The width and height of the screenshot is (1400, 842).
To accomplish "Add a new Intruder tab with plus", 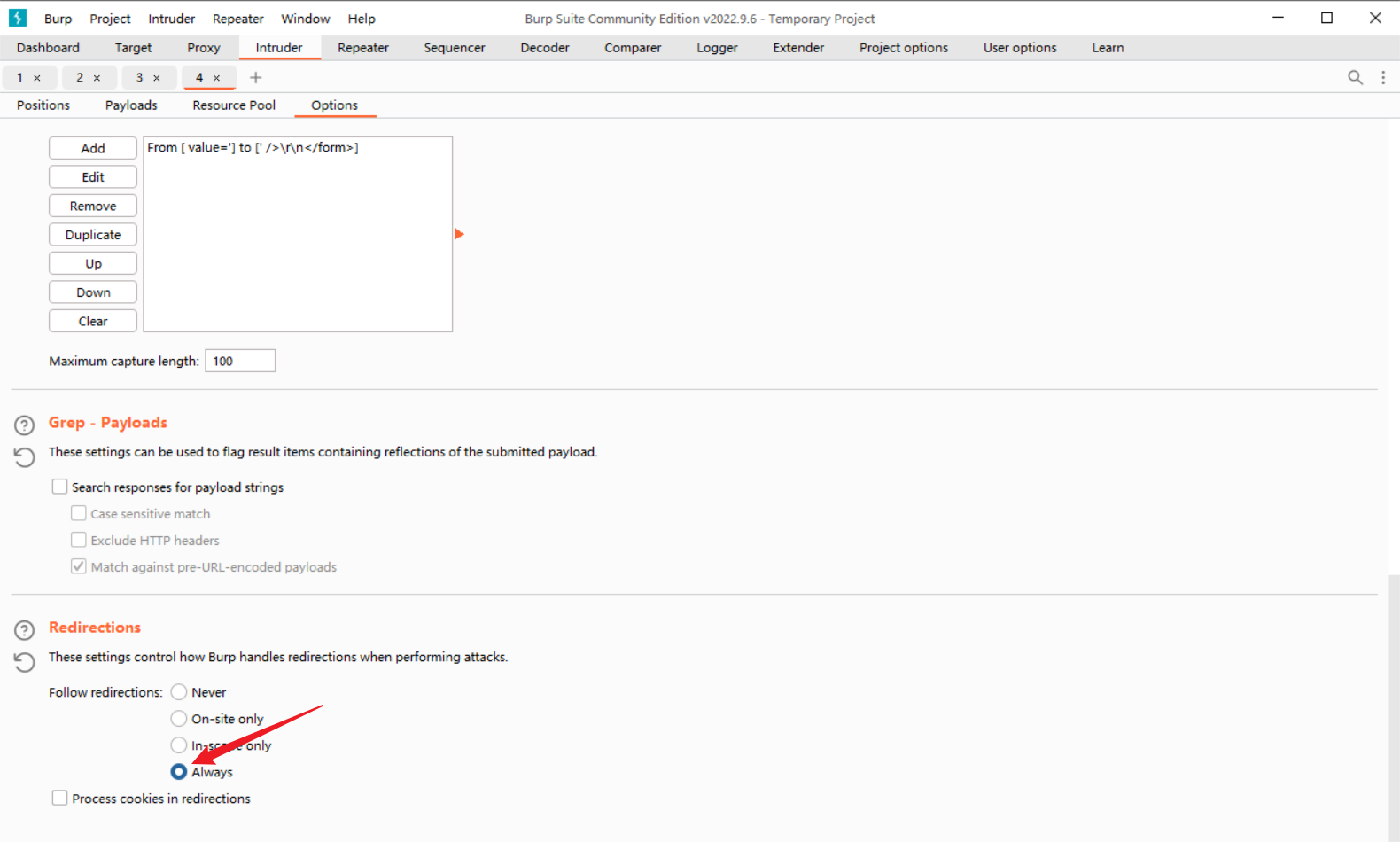I will (255, 78).
